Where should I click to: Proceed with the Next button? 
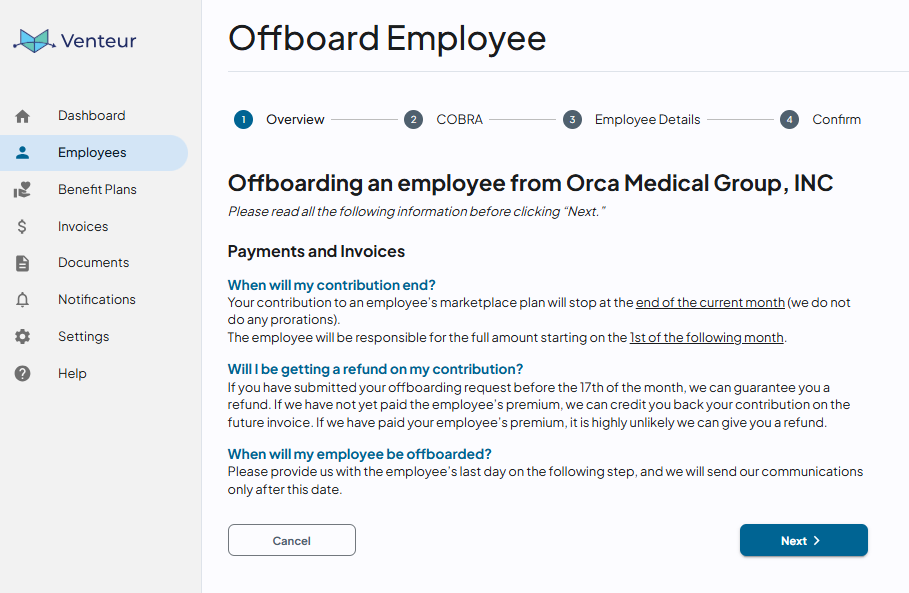[x=803, y=540]
